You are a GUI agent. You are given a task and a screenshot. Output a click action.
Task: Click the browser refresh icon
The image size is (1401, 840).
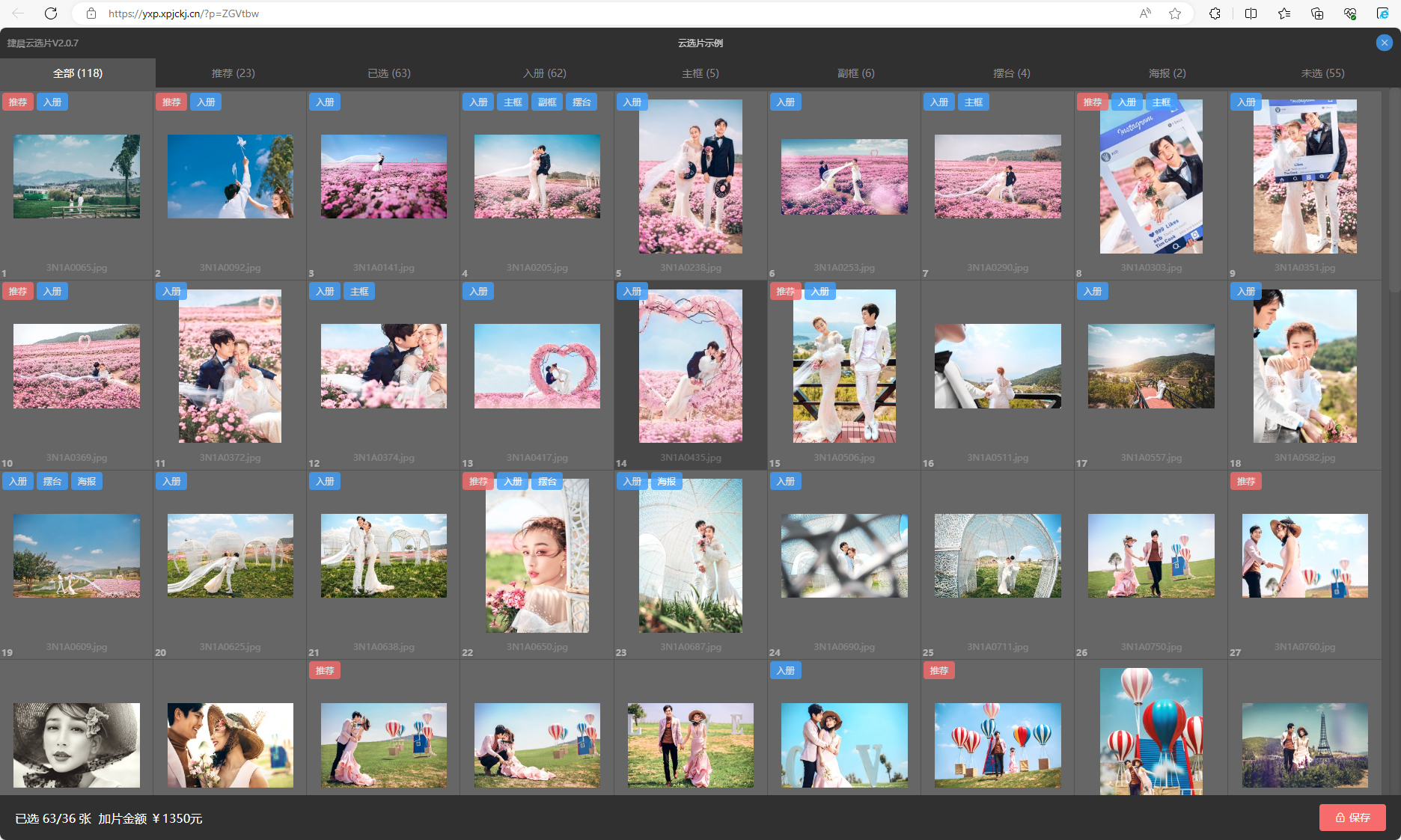tap(51, 13)
